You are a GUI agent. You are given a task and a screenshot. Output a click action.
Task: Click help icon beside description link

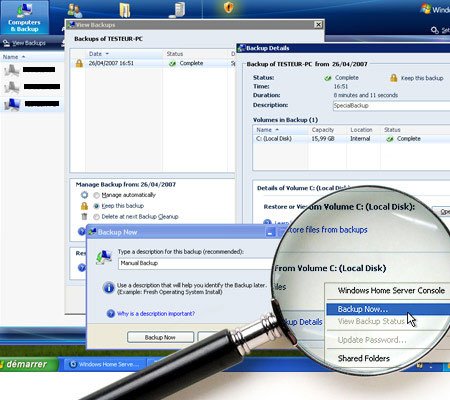coord(111,314)
